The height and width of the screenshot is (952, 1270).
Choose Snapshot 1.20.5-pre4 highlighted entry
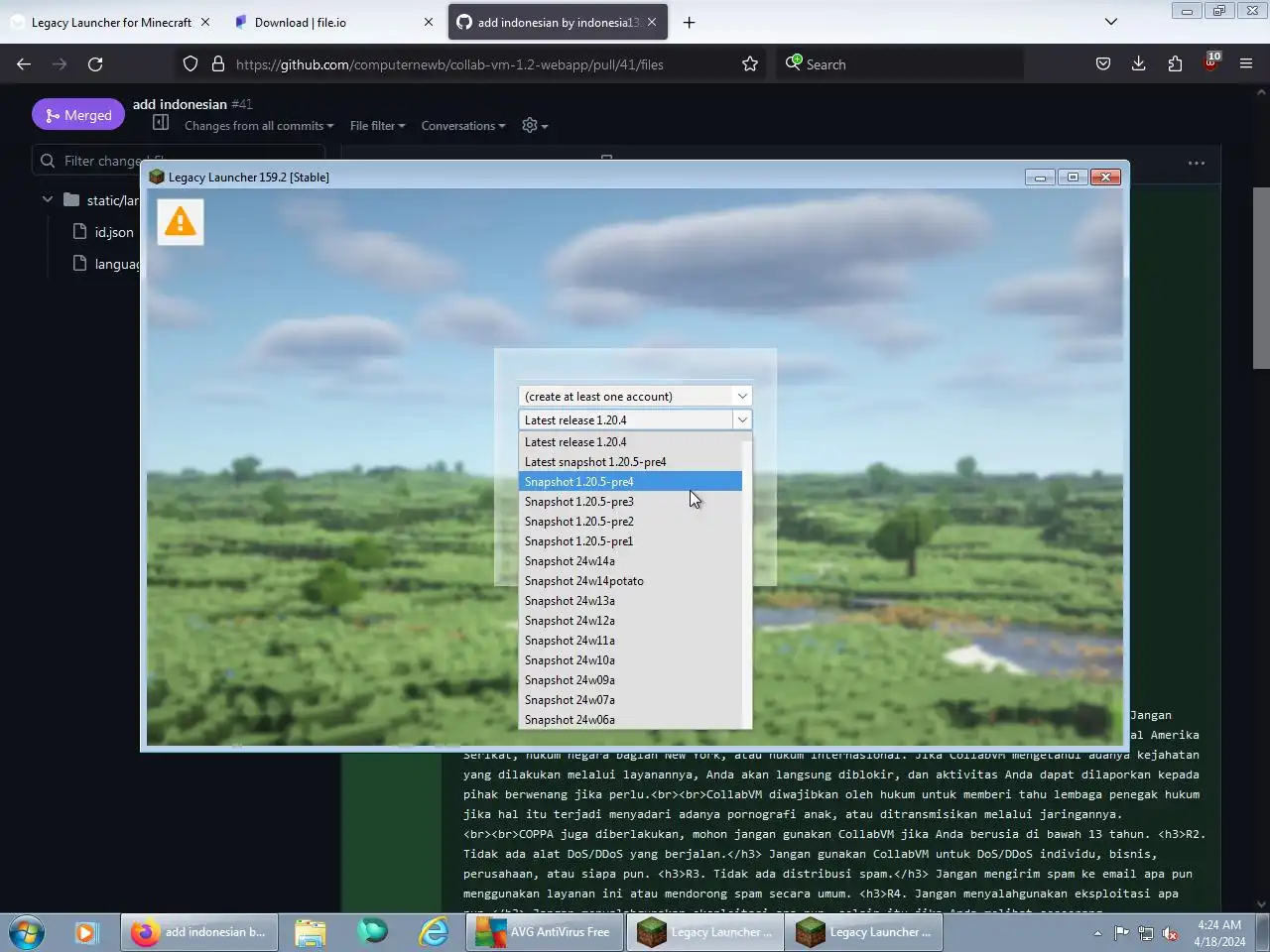pyautogui.click(x=630, y=482)
